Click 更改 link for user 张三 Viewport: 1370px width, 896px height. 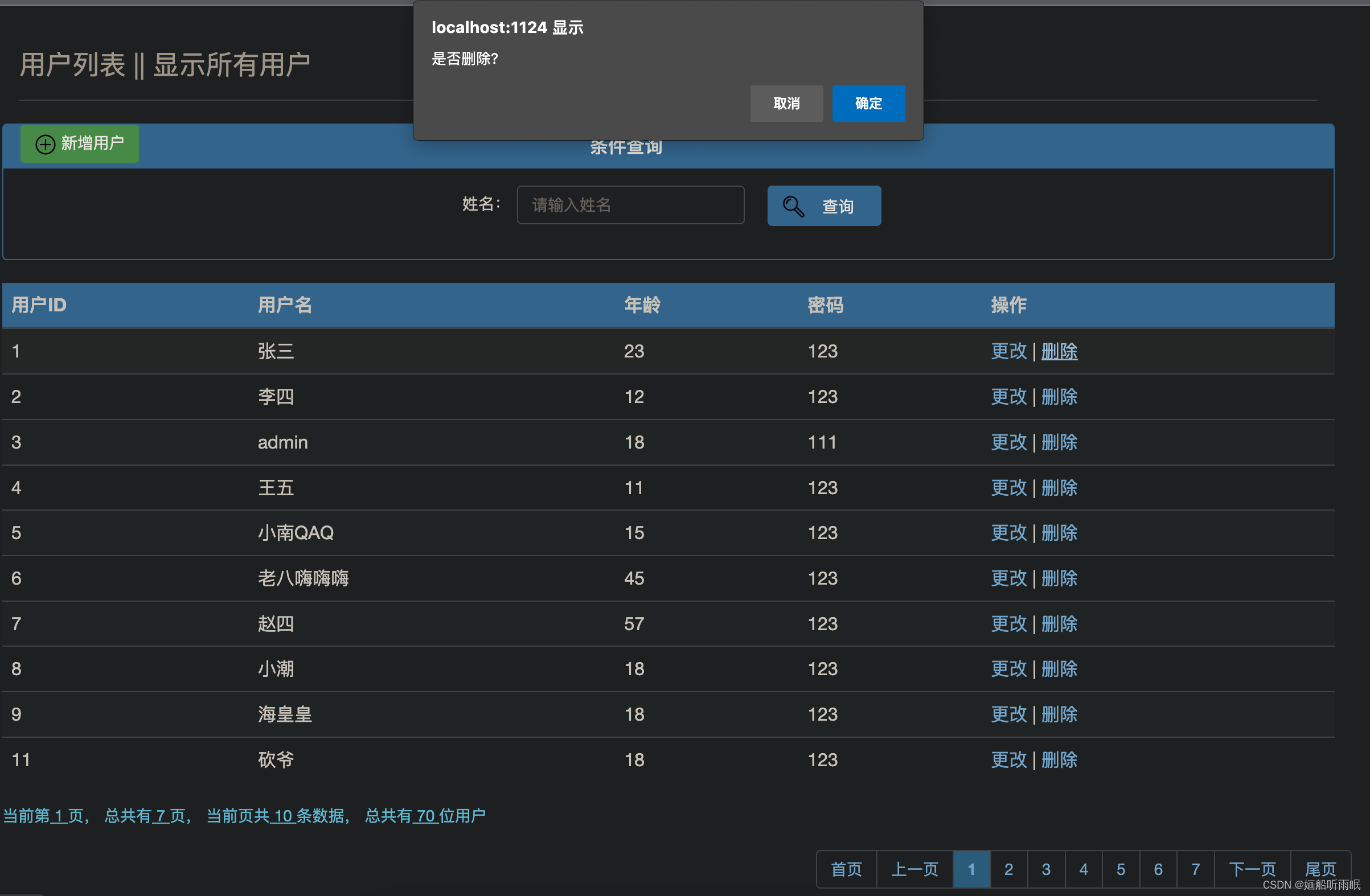[1008, 351]
